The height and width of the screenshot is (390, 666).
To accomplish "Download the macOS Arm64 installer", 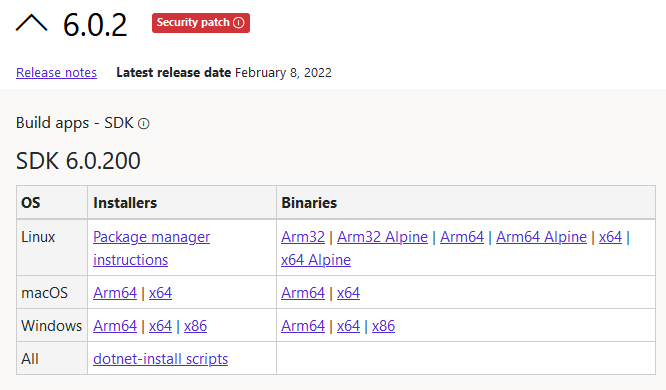I will click(x=115, y=293).
